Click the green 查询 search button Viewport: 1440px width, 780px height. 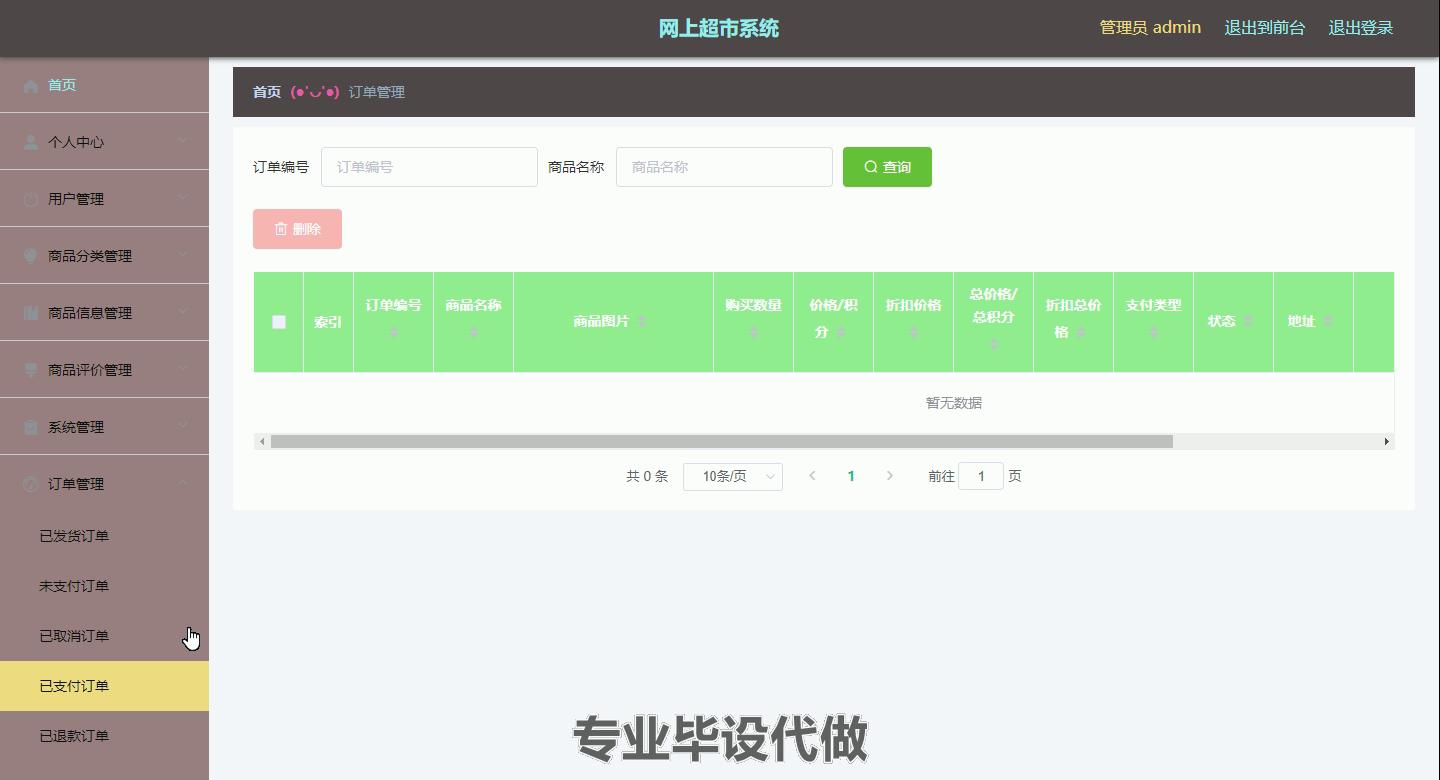coord(887,167)
